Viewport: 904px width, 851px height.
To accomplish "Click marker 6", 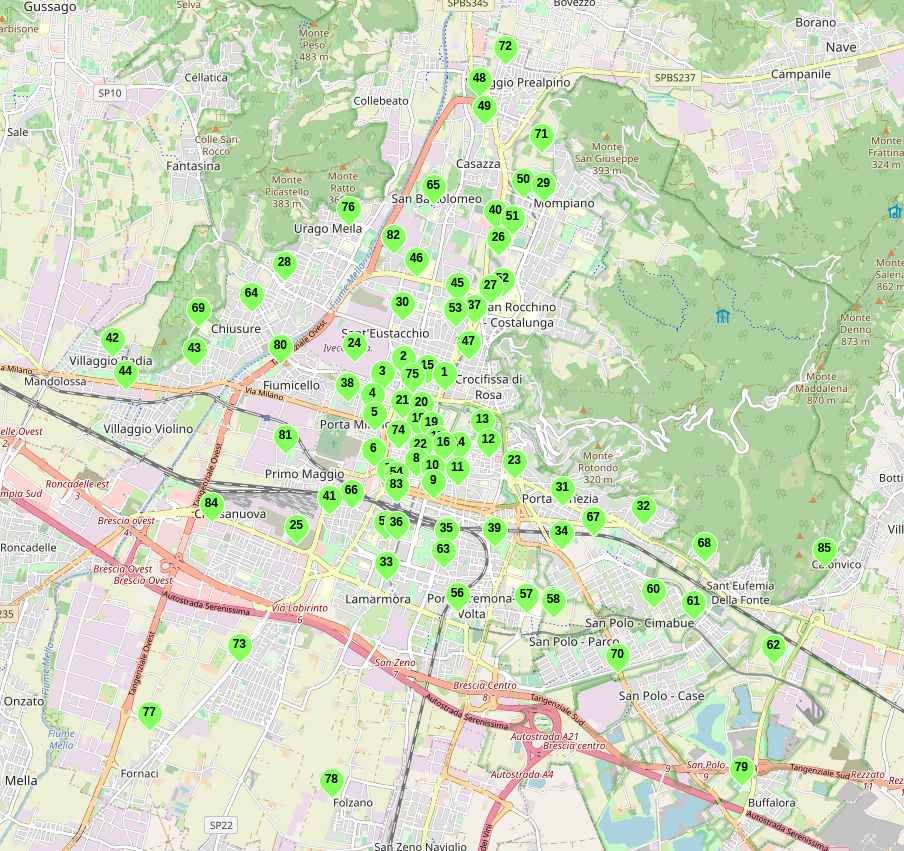I will click(373, 451).
